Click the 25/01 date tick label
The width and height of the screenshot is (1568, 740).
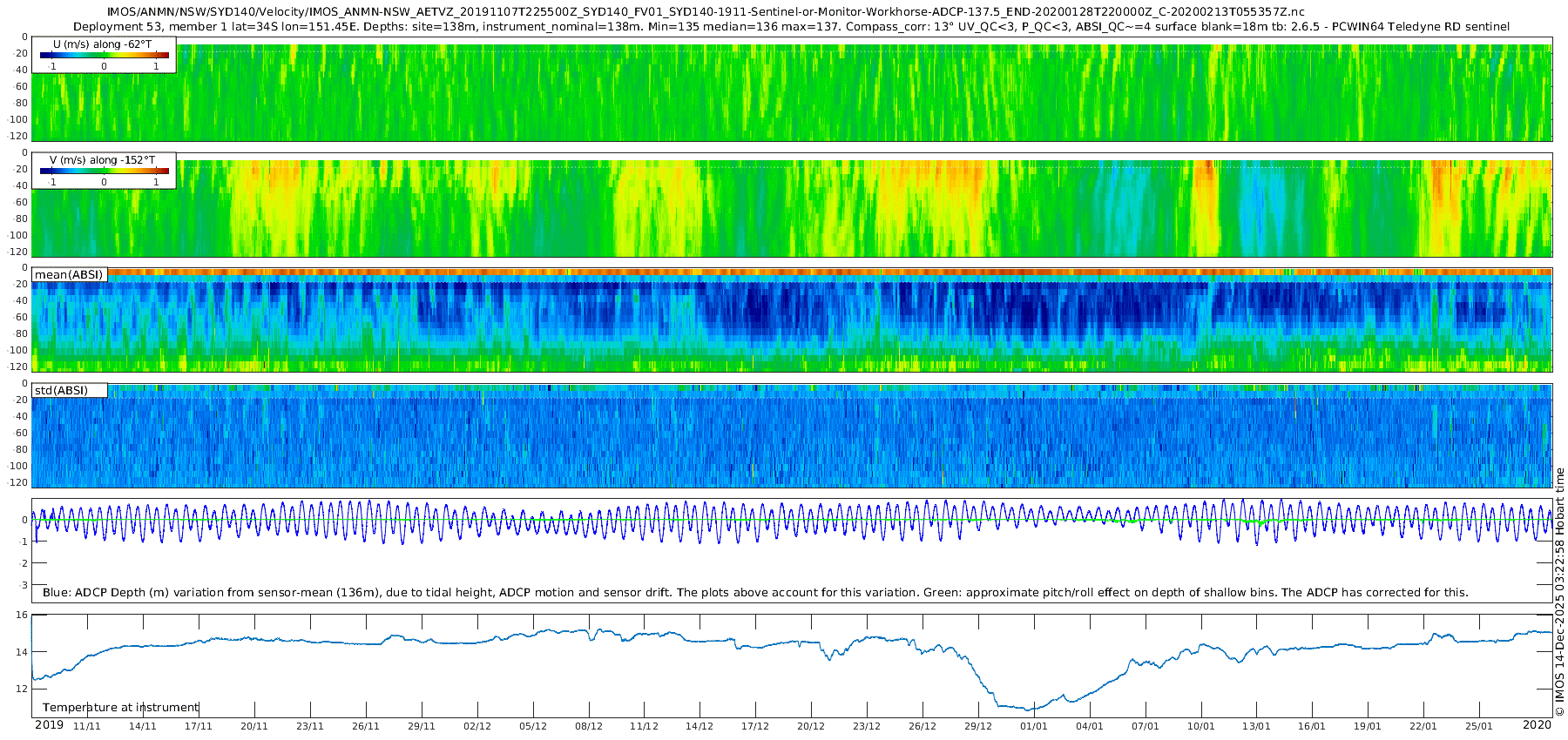coord(1478,726)
